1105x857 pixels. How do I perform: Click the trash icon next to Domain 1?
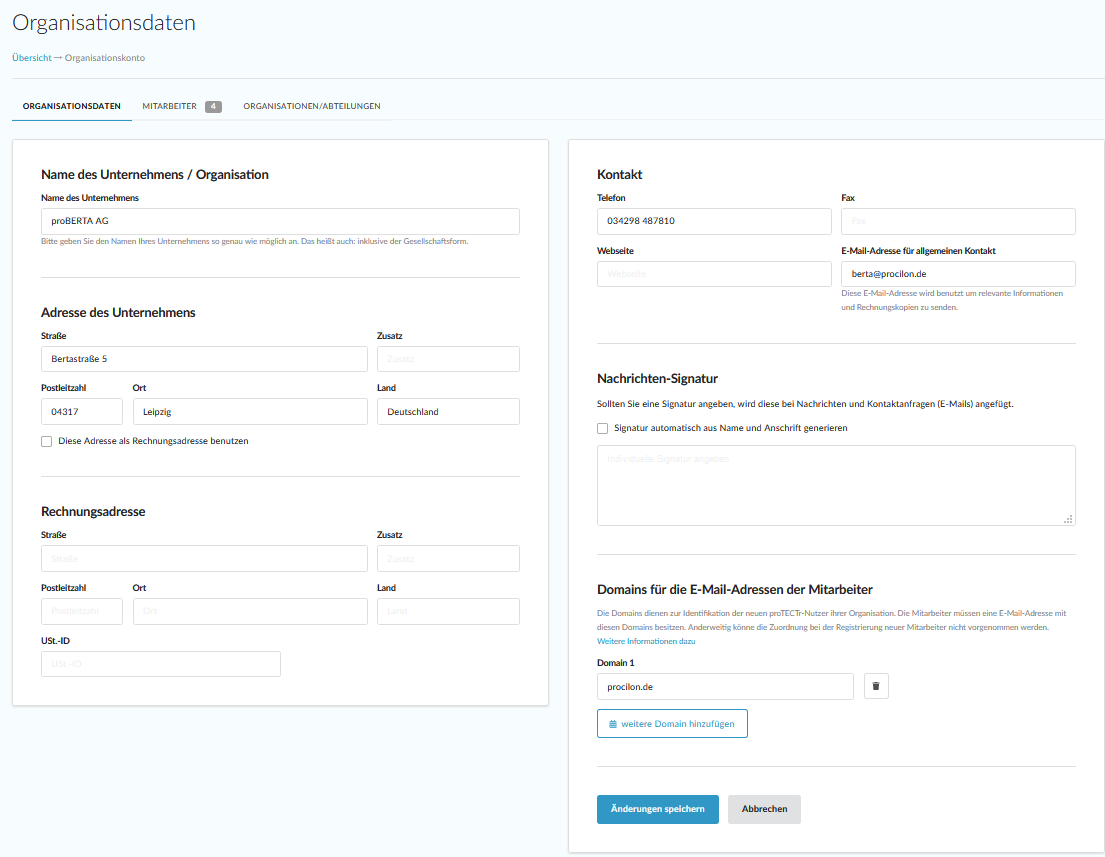[876, 686]
